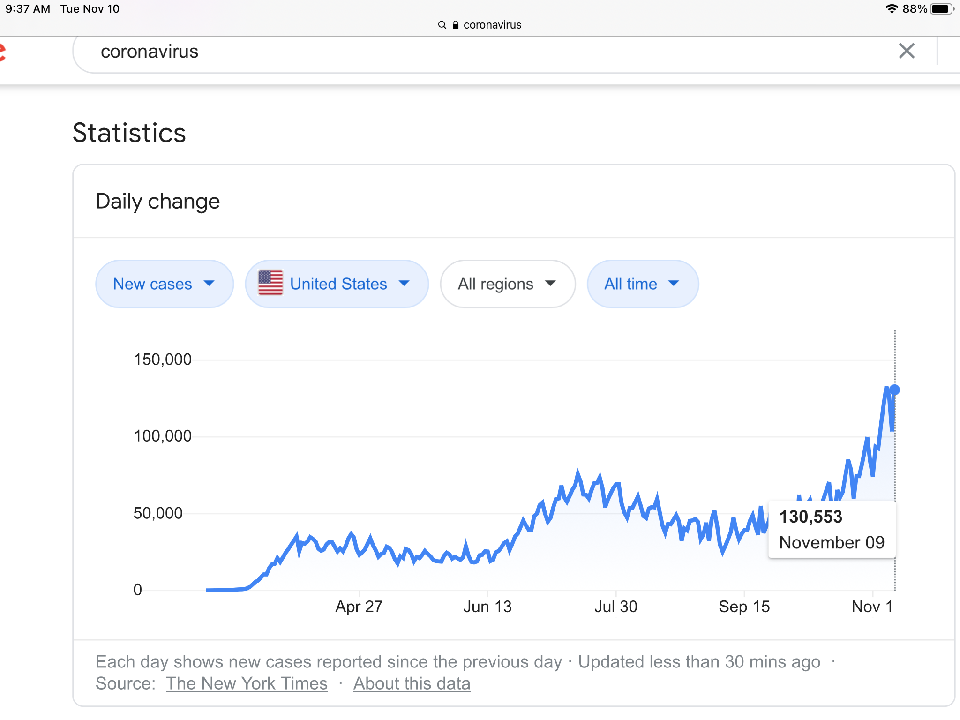Expand the United States country selector

coord(337,284)
